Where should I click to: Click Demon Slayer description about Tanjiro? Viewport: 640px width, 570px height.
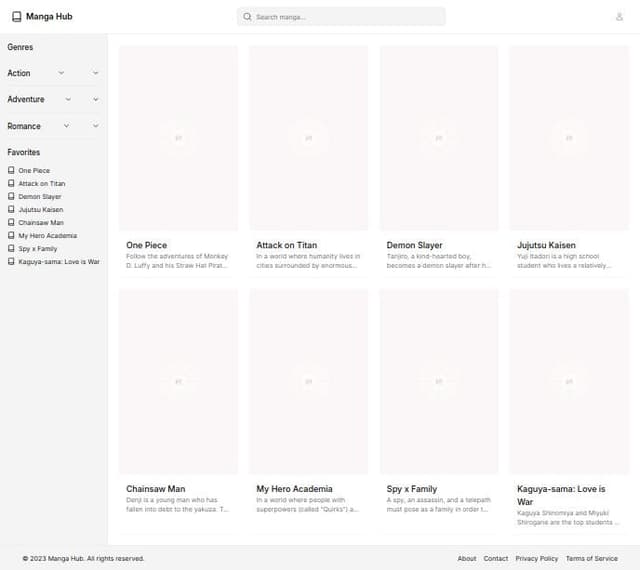pos(438,261)
